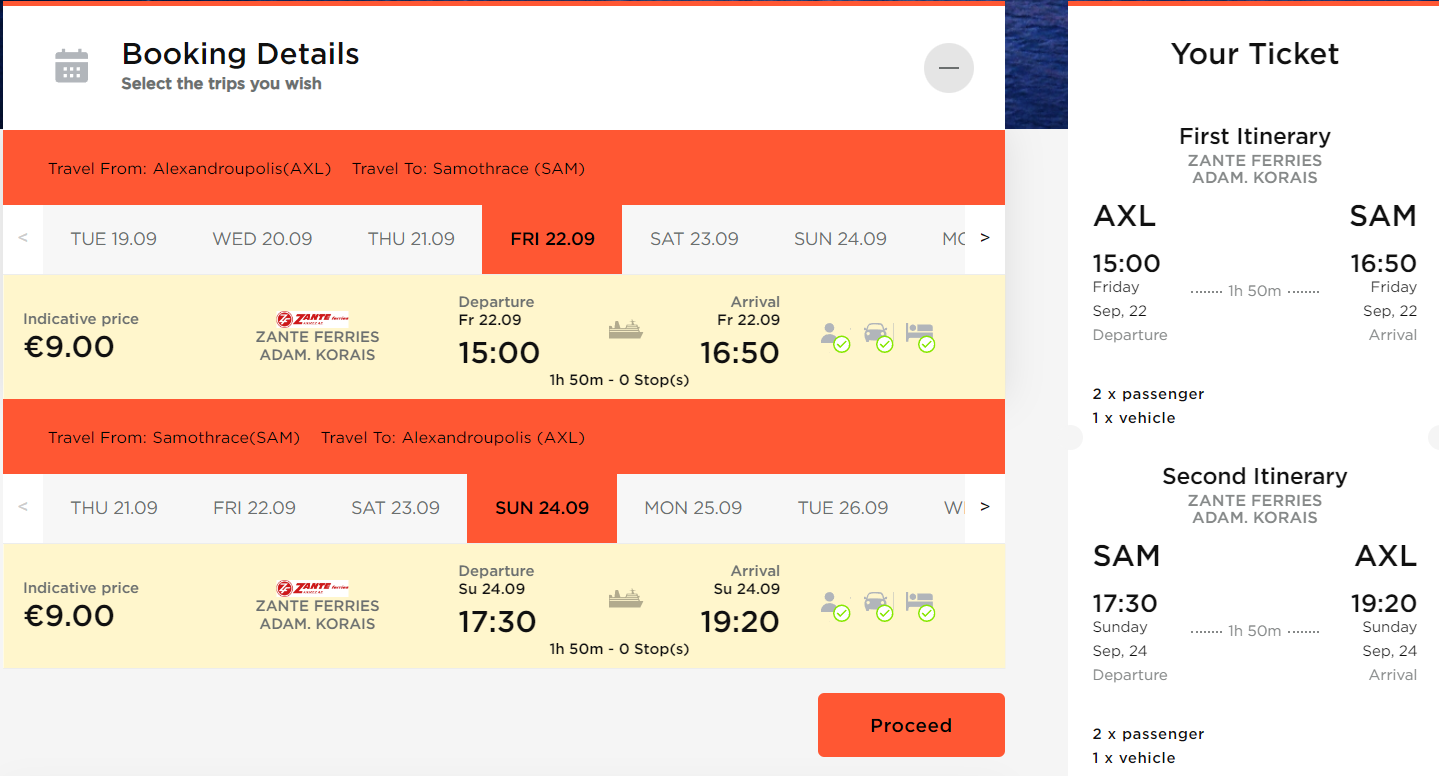Select SAT 23.09 outbound date tab
The image size is (1439, 776).
694,239
